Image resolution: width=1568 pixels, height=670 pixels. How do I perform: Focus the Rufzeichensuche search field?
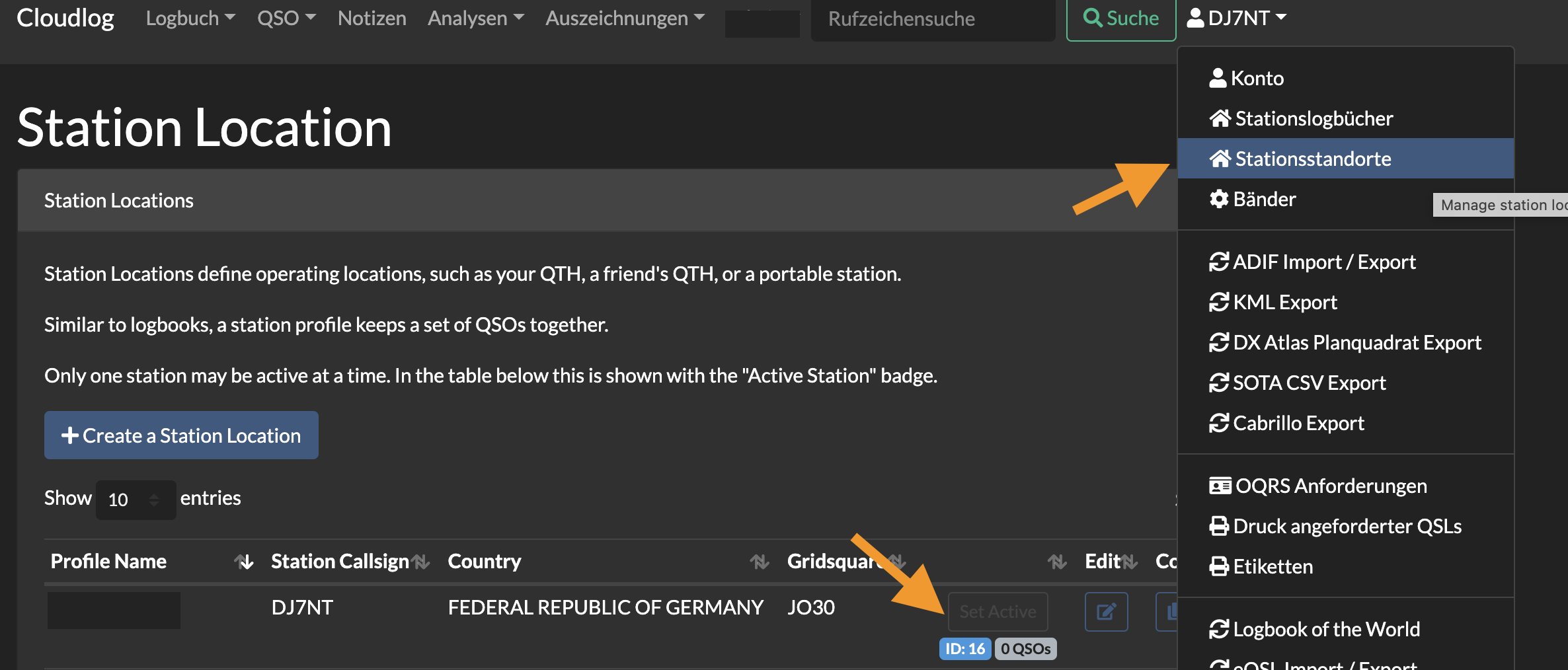933,19
